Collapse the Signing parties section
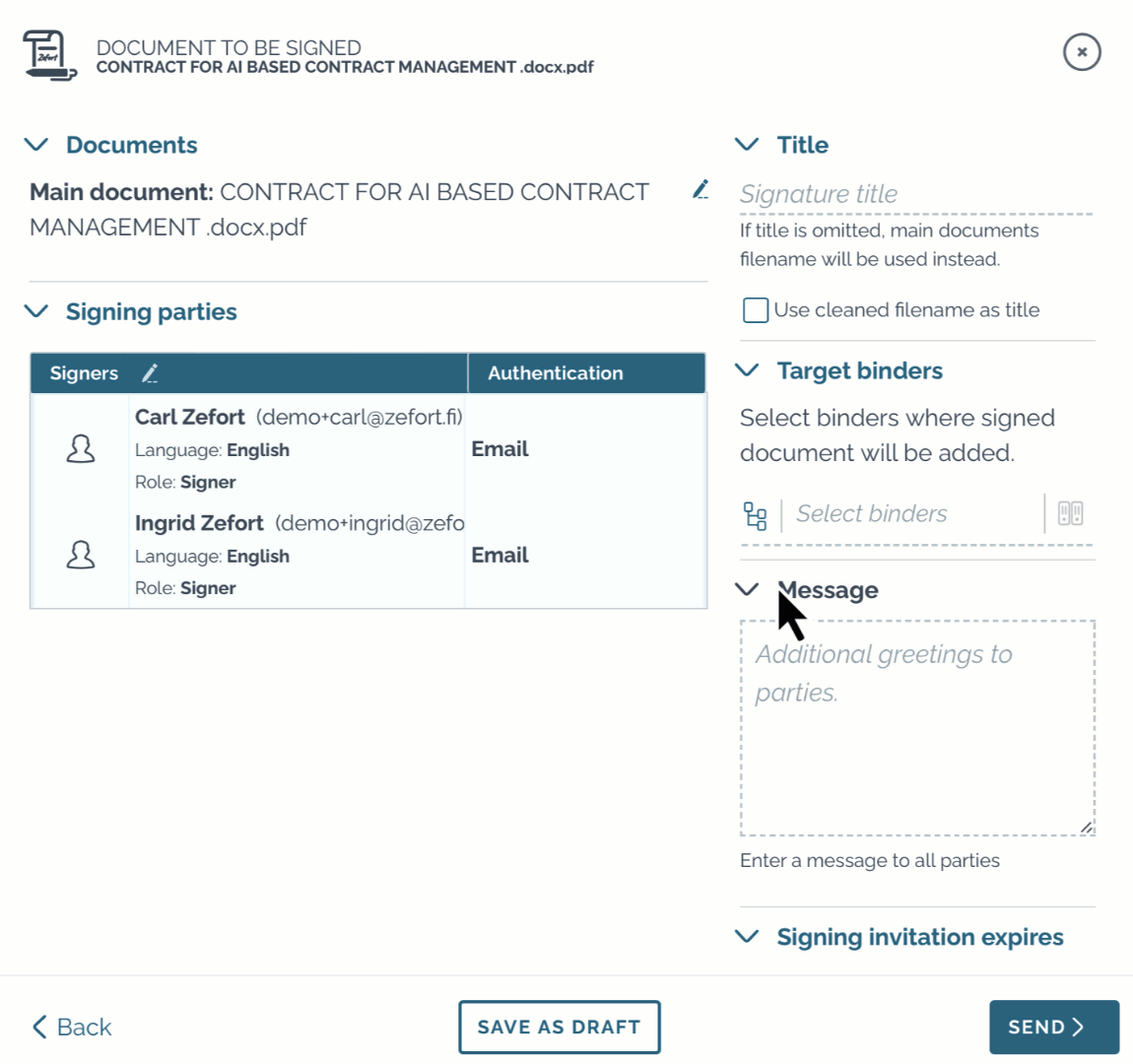 click(36, 311)
